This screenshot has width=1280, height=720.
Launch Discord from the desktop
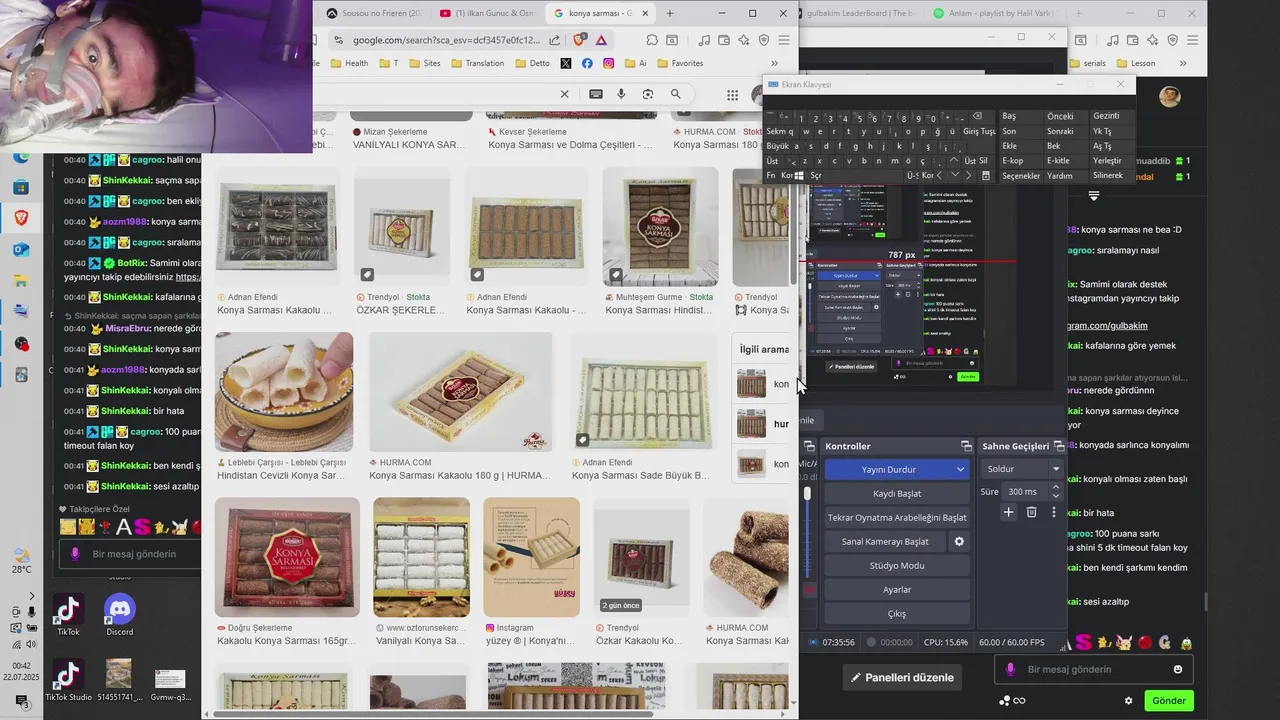119,615
